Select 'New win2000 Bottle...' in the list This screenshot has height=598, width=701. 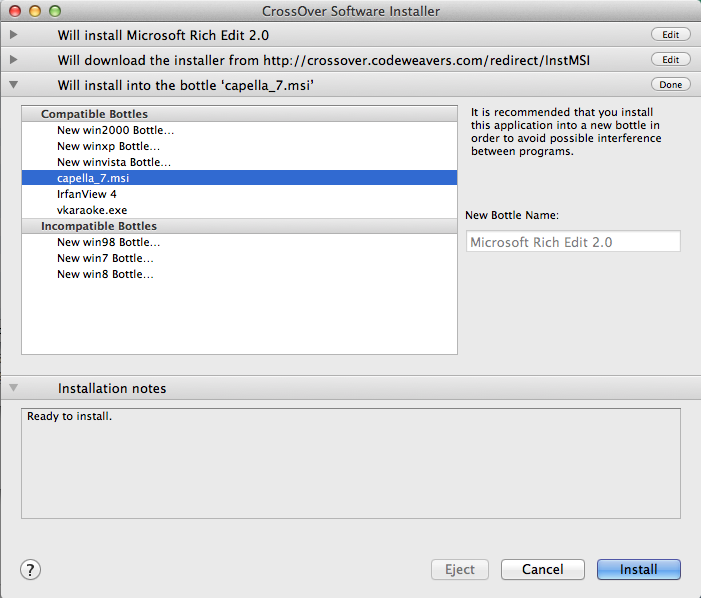coord(239,130)
